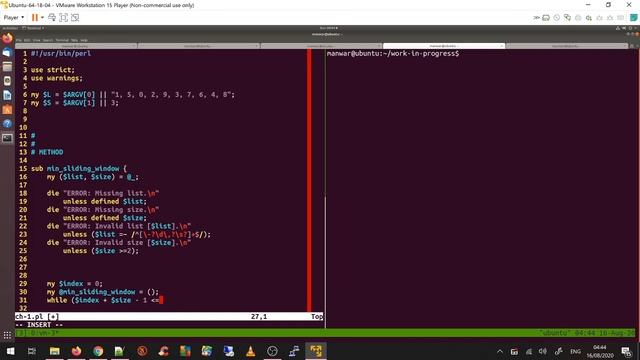The height and width of the screenshot is (360, 640).
Task: Click line 1 '#!/usr/bin/perl'
Action: pos(61,53)
